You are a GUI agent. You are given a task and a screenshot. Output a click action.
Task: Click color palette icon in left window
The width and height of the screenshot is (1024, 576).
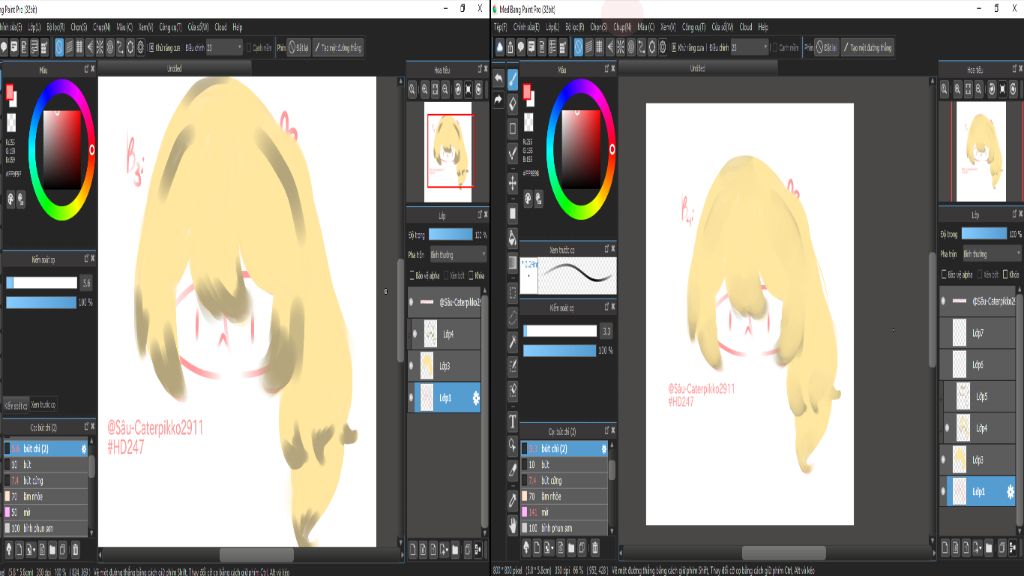click(x=10, y=199)
